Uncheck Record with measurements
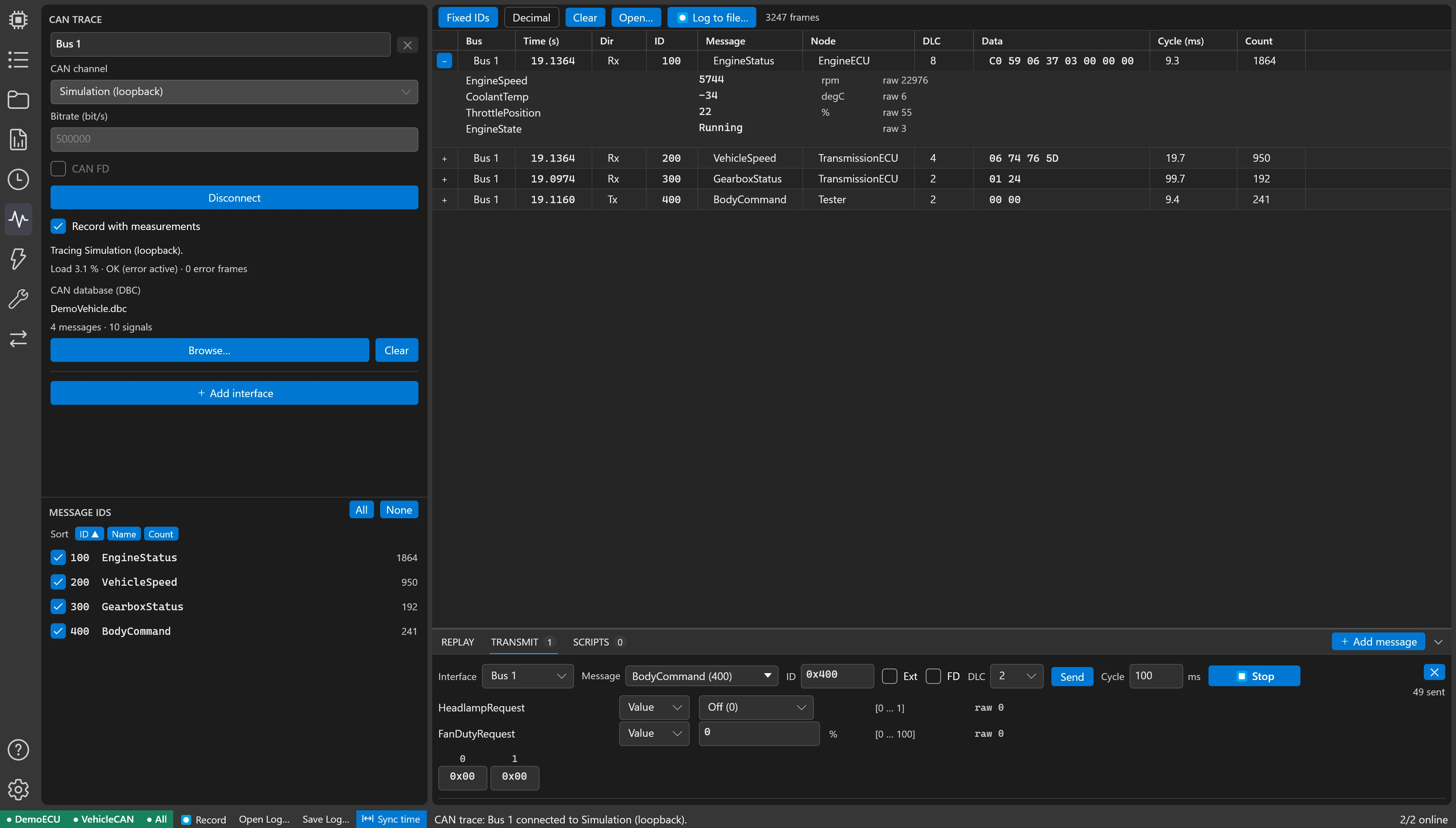This screenshot has height=828, width=1456. [x=58, y=226]
